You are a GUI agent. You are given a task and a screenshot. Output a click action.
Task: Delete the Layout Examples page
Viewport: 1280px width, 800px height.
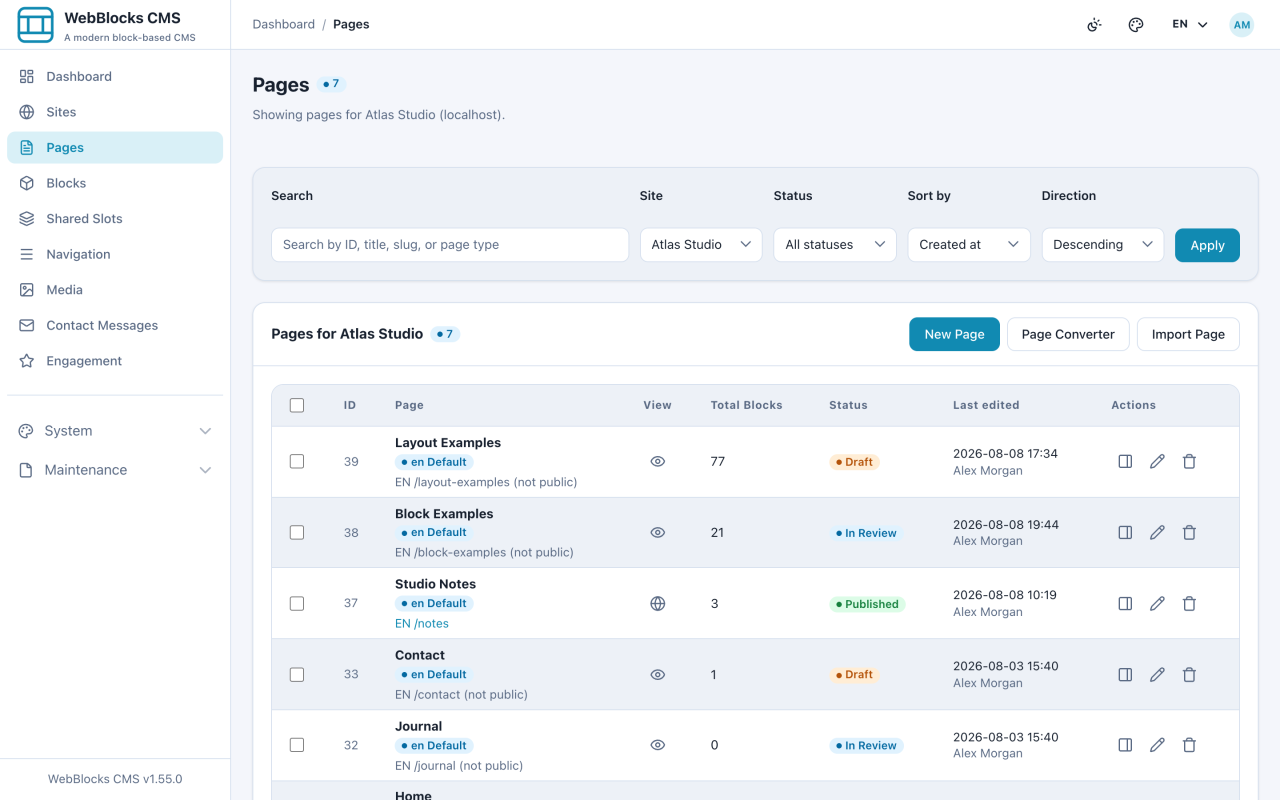point(1189,462)
